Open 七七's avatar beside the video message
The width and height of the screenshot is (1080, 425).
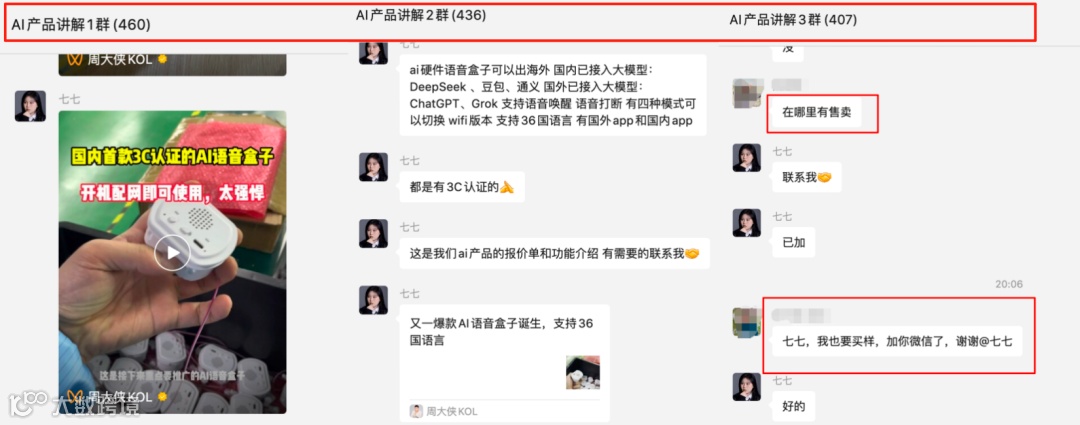click(30, 106)
